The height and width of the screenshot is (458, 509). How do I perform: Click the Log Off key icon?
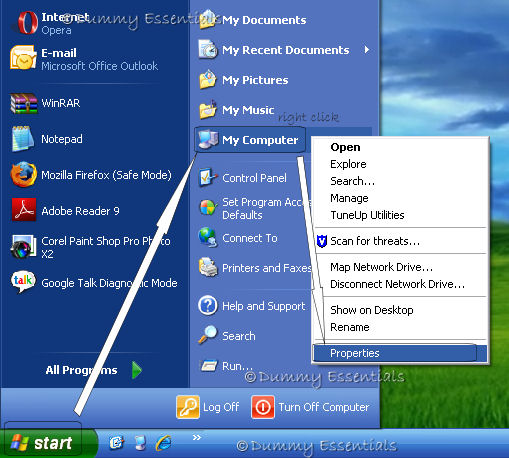(x=188, y=407)
